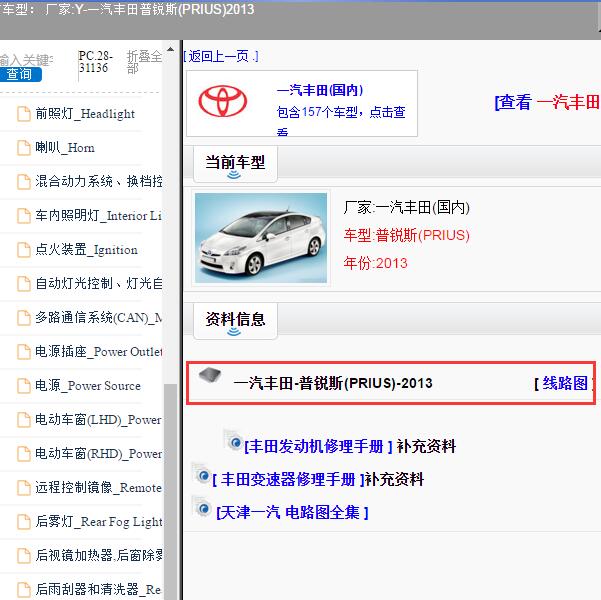Open 点火装置_Ignition tree item
Screen dimensions: 601x600
tap(86, 250)
